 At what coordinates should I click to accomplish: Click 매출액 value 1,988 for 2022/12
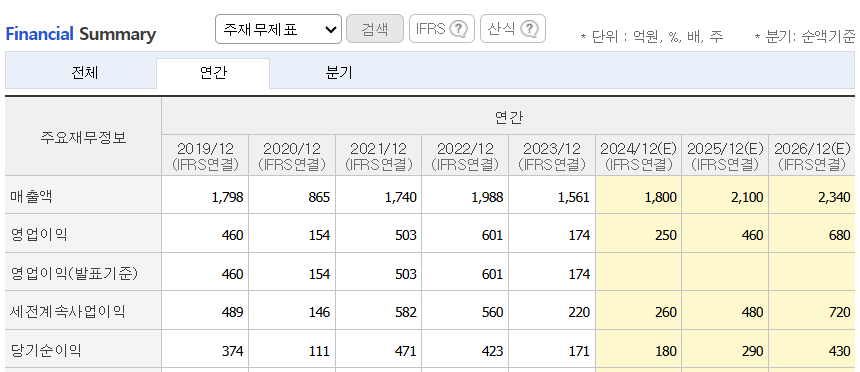tap(487, 197)
